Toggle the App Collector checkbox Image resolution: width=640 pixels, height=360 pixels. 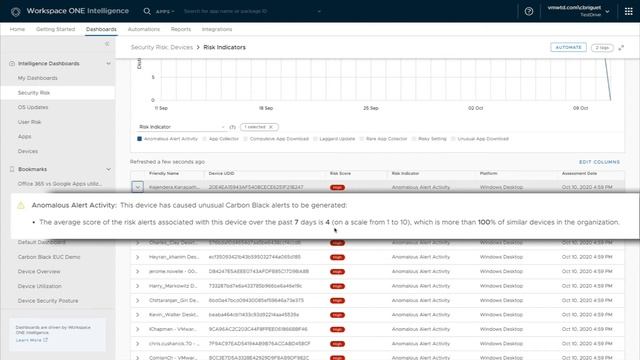204,139
